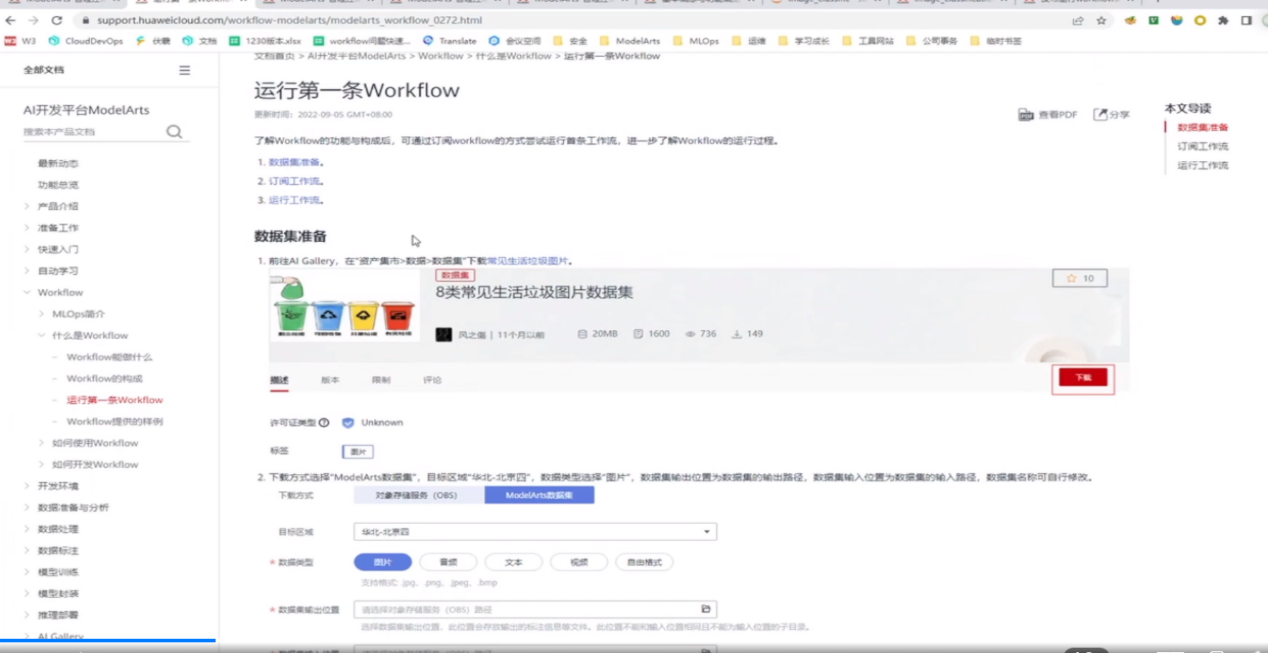
Task: Switch to the 版本 tab
Action: pos(330,380)
